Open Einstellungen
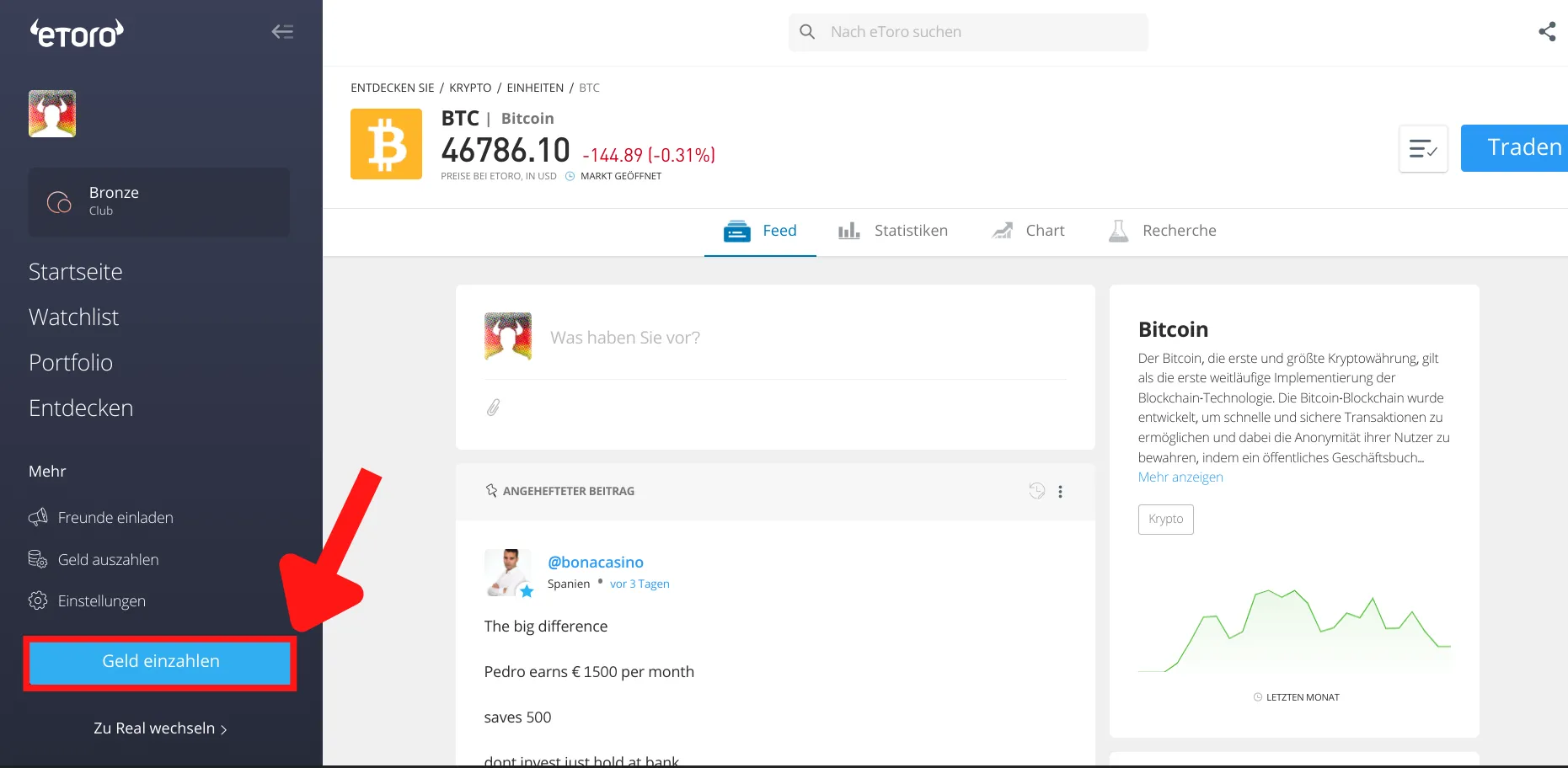Viewport: 1568px width, 768px height. 102,600
